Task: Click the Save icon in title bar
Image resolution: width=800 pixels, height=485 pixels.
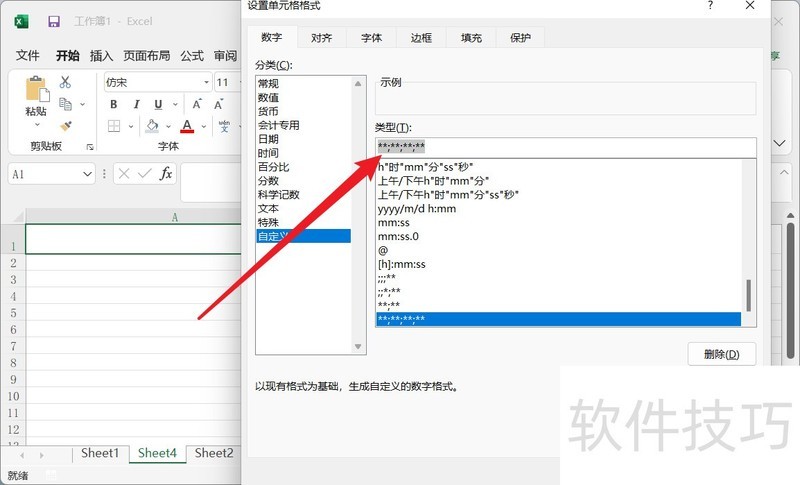Action: [x=54, y=21]
